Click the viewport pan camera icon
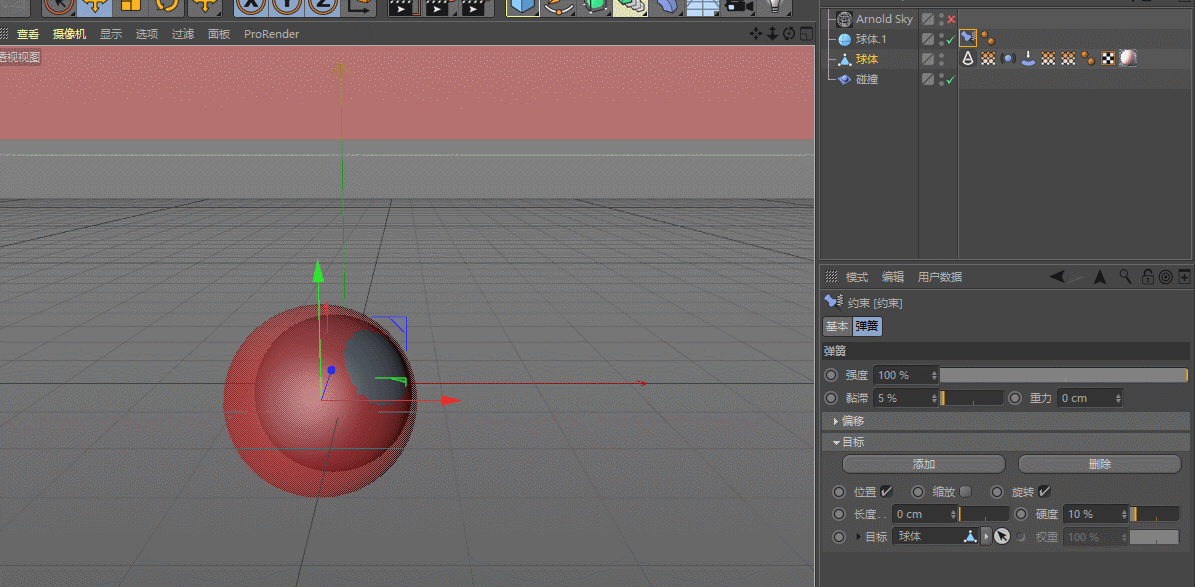This screenshot has width=1195, height=587. [755, 34]
